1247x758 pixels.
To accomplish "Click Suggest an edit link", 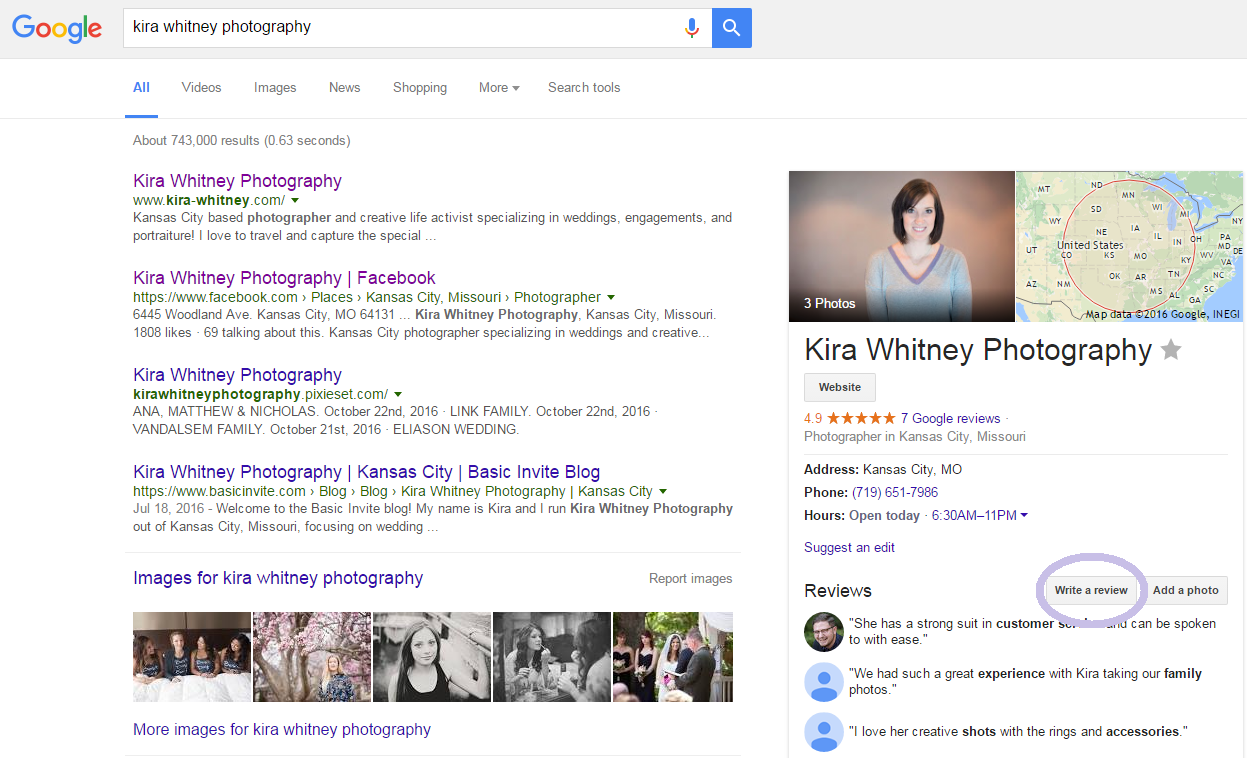I will point(849,548).
